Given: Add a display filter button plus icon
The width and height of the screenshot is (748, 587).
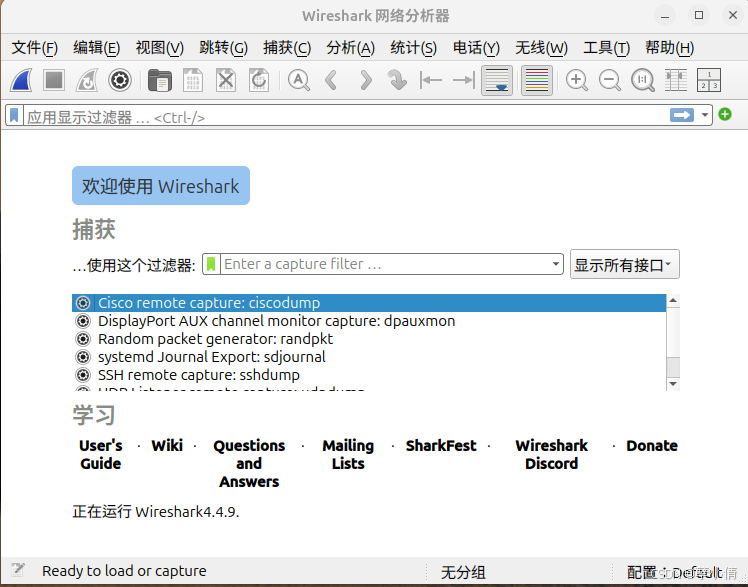Looking at the screenshot, I should click(x=725, y=114).
